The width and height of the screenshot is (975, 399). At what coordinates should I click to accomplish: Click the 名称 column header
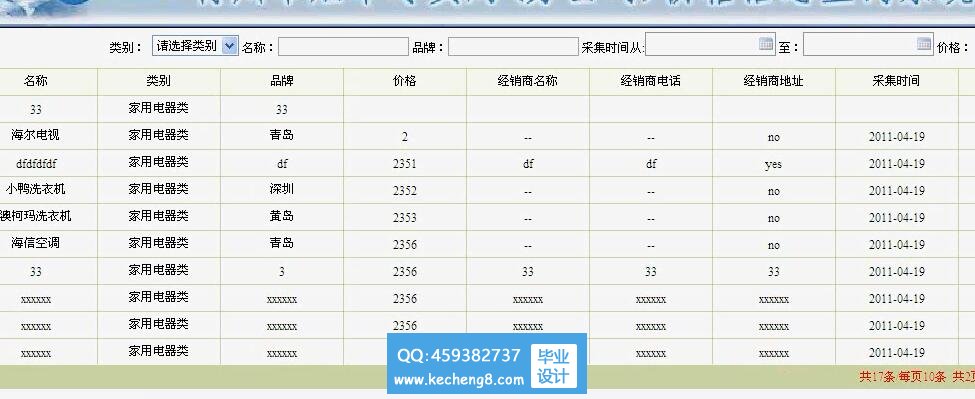click(35, 81)
